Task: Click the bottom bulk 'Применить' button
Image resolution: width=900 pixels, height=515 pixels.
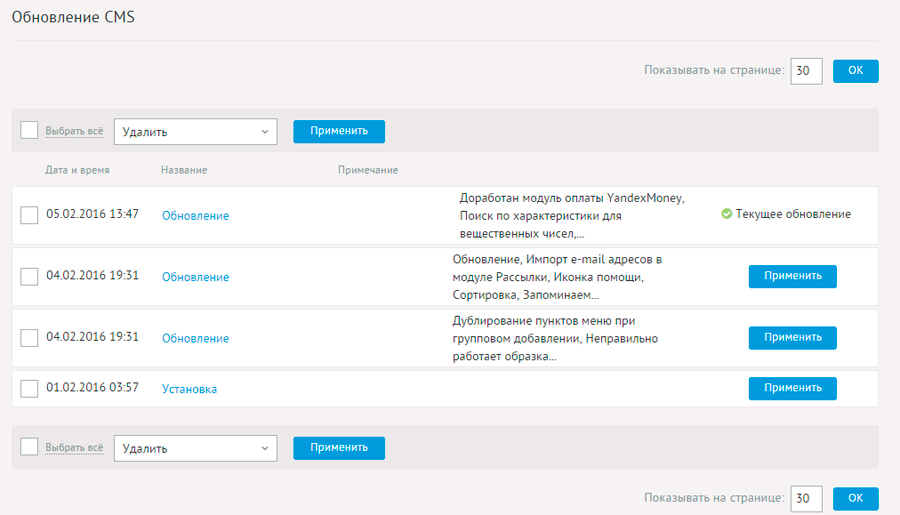Action: 339,448
